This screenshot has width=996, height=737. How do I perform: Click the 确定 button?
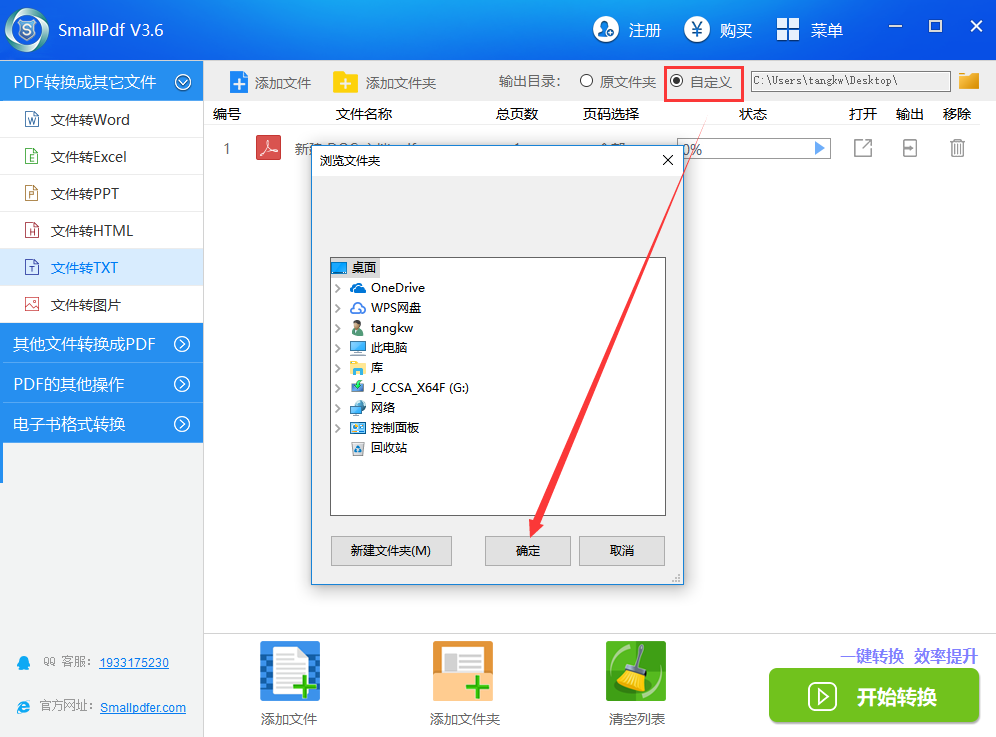coord(528,550)
